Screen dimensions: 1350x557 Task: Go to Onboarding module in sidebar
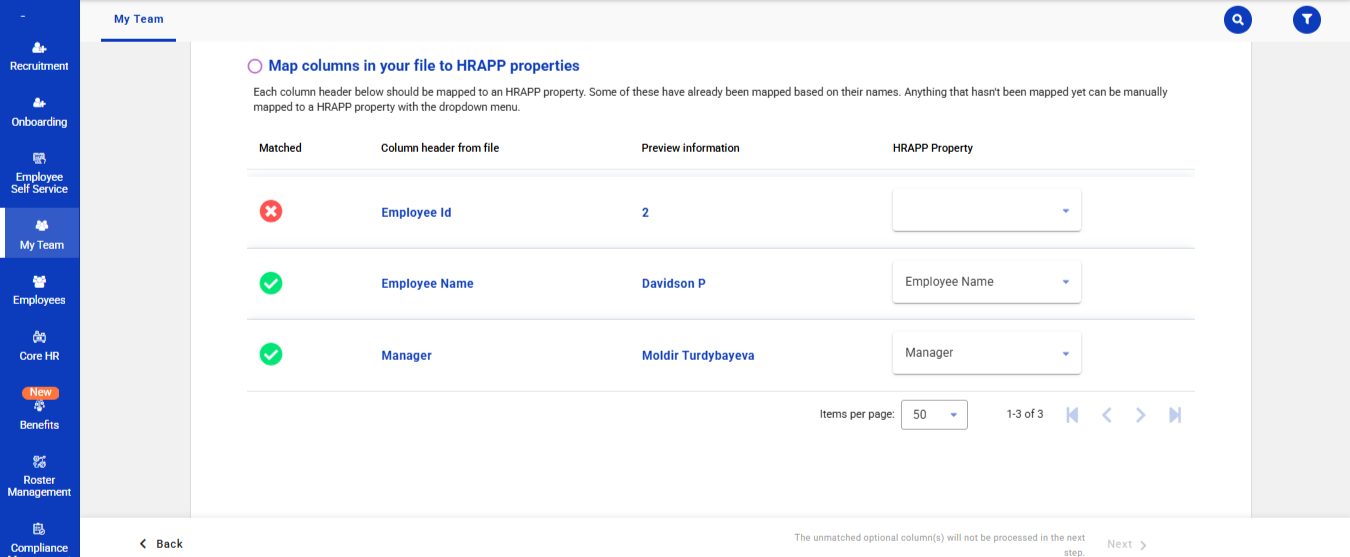39,112
